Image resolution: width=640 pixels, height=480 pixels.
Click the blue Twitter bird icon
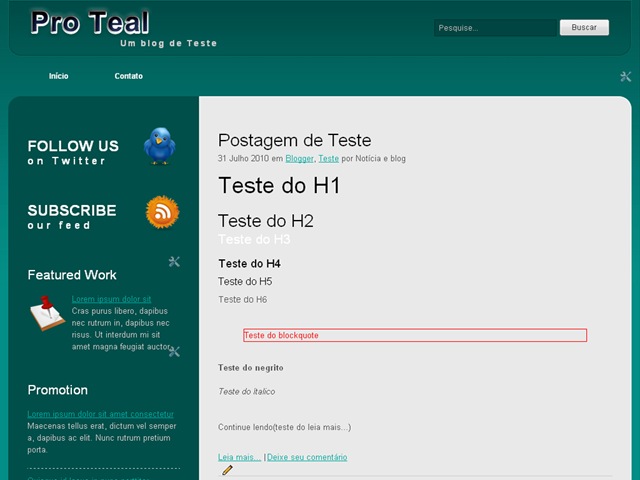point(160,146)
